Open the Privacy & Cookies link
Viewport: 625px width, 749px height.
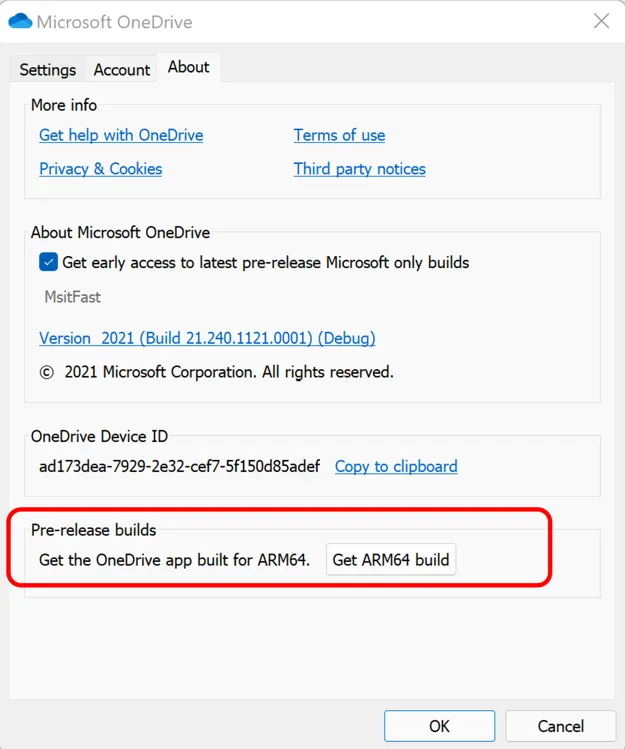(x=100, y=169)
